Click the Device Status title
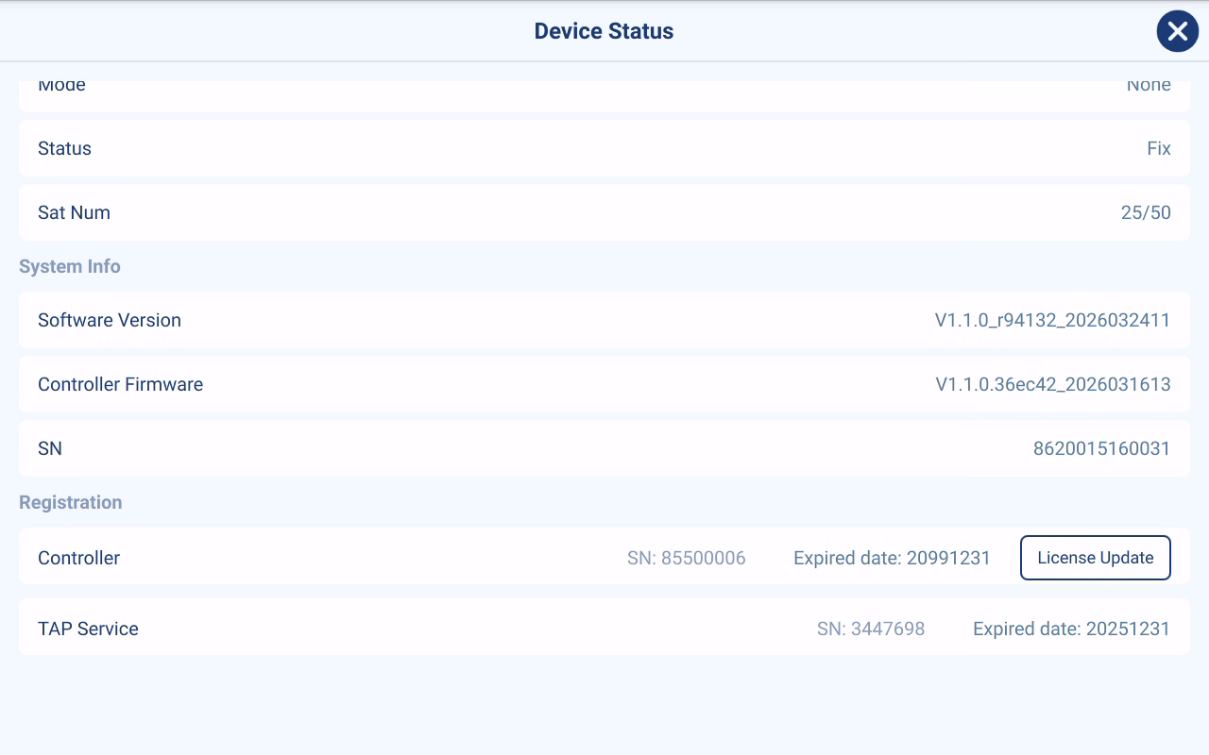The image size is (1209, 755). coord(604,31)
